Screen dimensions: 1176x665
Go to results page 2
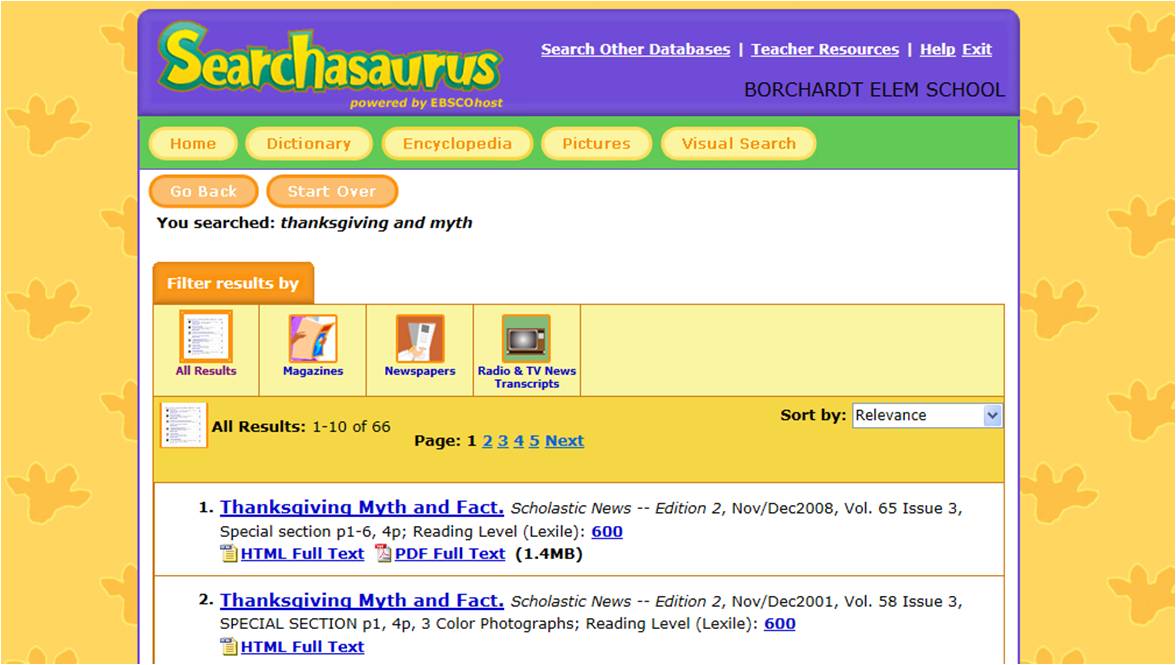click(x=488, y=441)
